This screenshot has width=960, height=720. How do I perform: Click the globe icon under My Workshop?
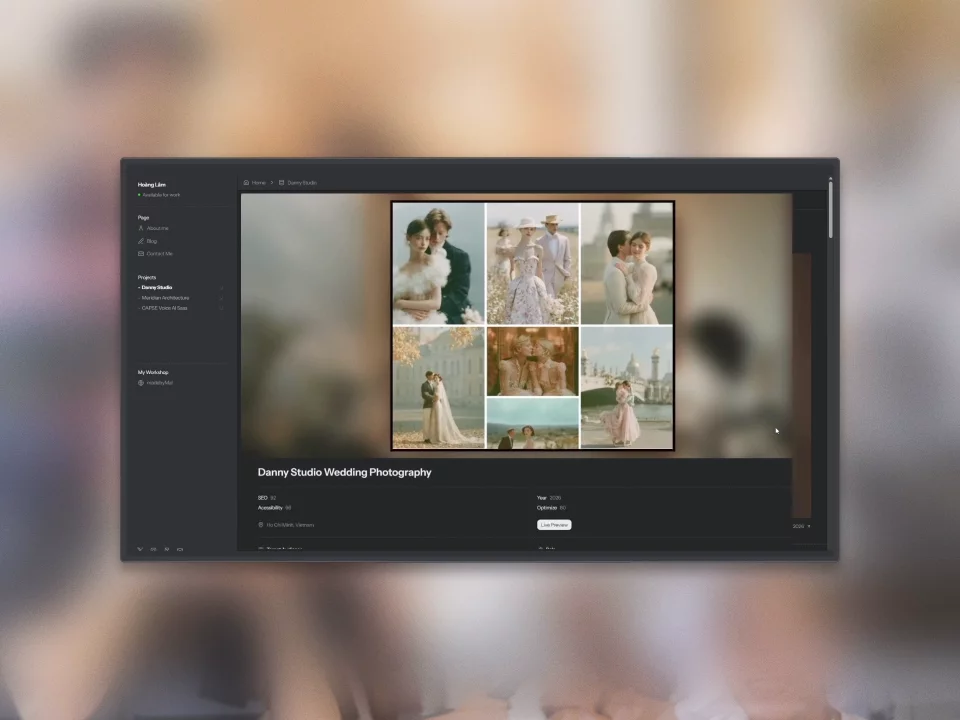(141, 383)
